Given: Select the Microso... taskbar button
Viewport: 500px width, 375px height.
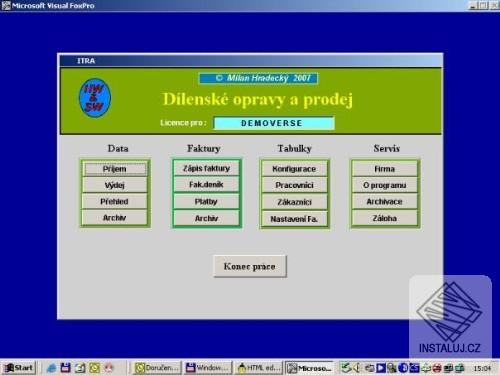Looking at the screenshot, I should pyautogui.click(x=309, y=368).
